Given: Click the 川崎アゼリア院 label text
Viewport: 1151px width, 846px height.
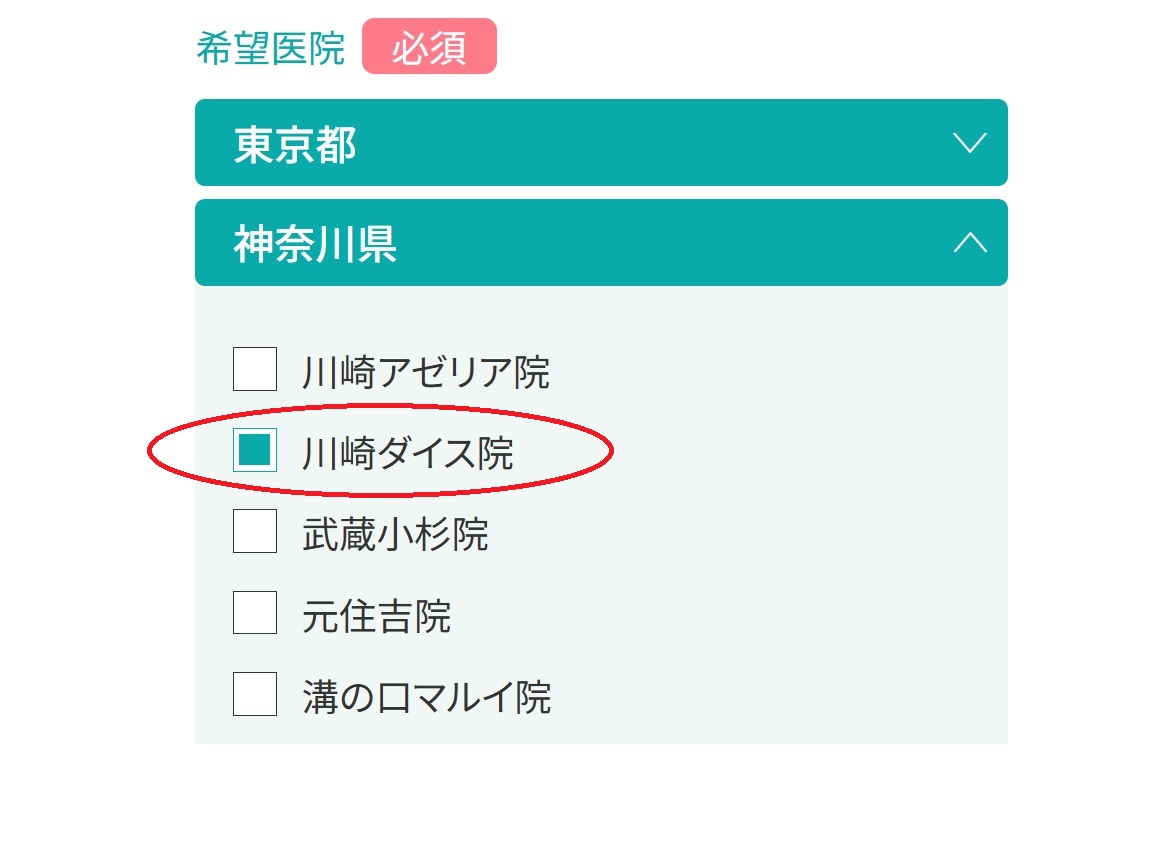Looking at the screenshot, I should (x=426, y=372).
